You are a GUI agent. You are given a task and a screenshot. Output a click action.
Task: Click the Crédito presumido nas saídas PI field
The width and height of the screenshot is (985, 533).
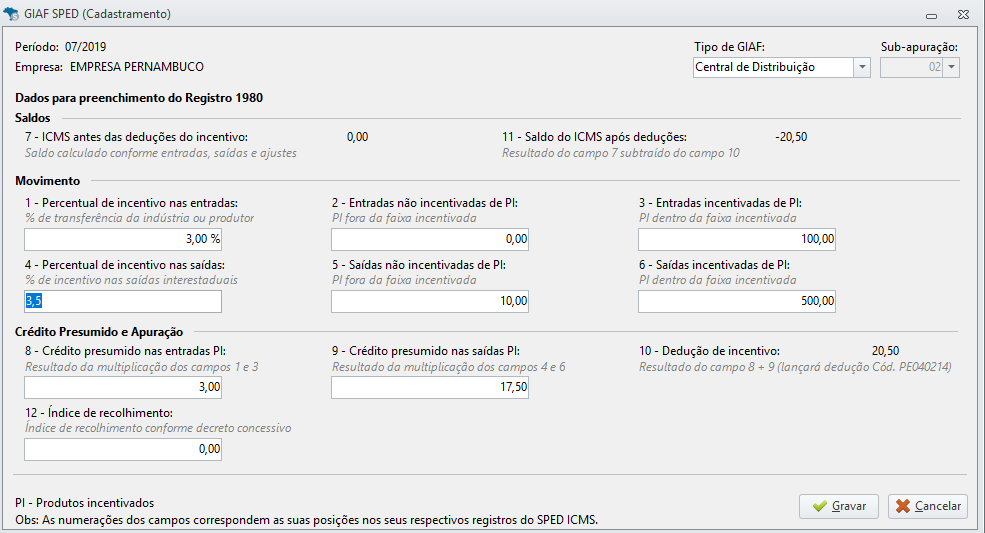coord(430,387)
